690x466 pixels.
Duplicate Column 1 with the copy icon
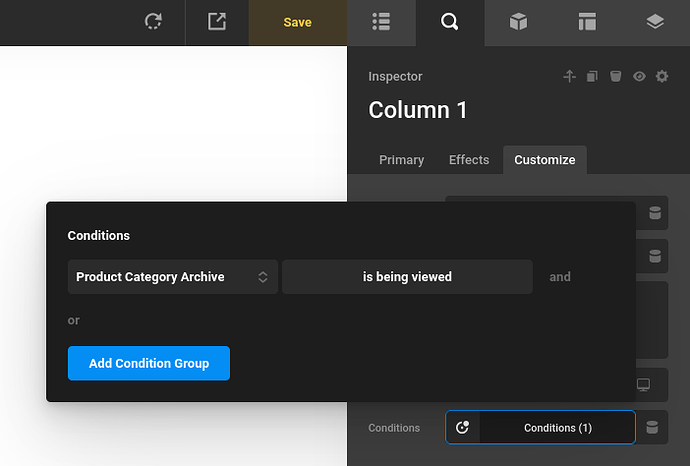pos(592,77)
